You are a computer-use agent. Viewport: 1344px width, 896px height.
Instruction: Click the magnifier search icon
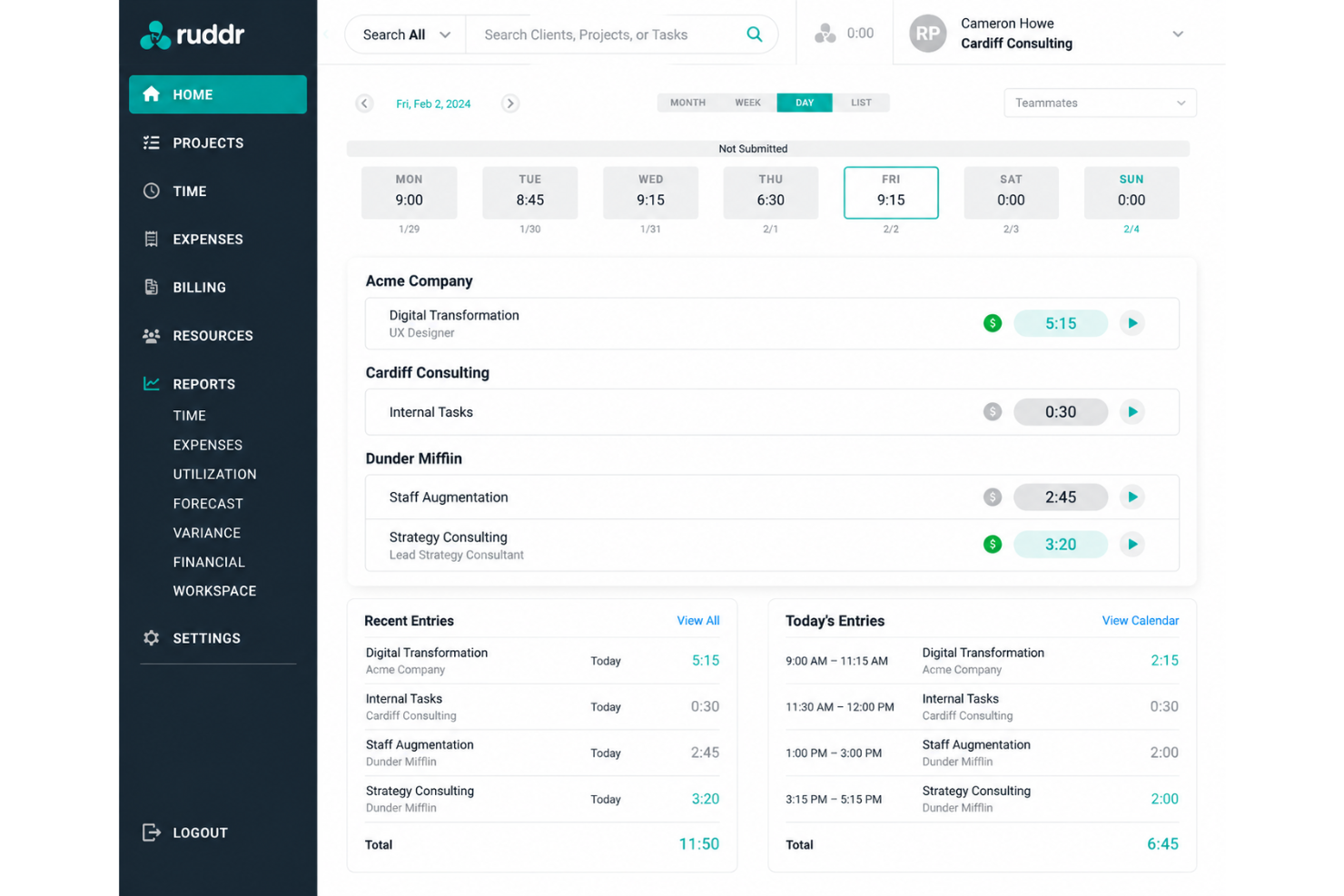755,34
